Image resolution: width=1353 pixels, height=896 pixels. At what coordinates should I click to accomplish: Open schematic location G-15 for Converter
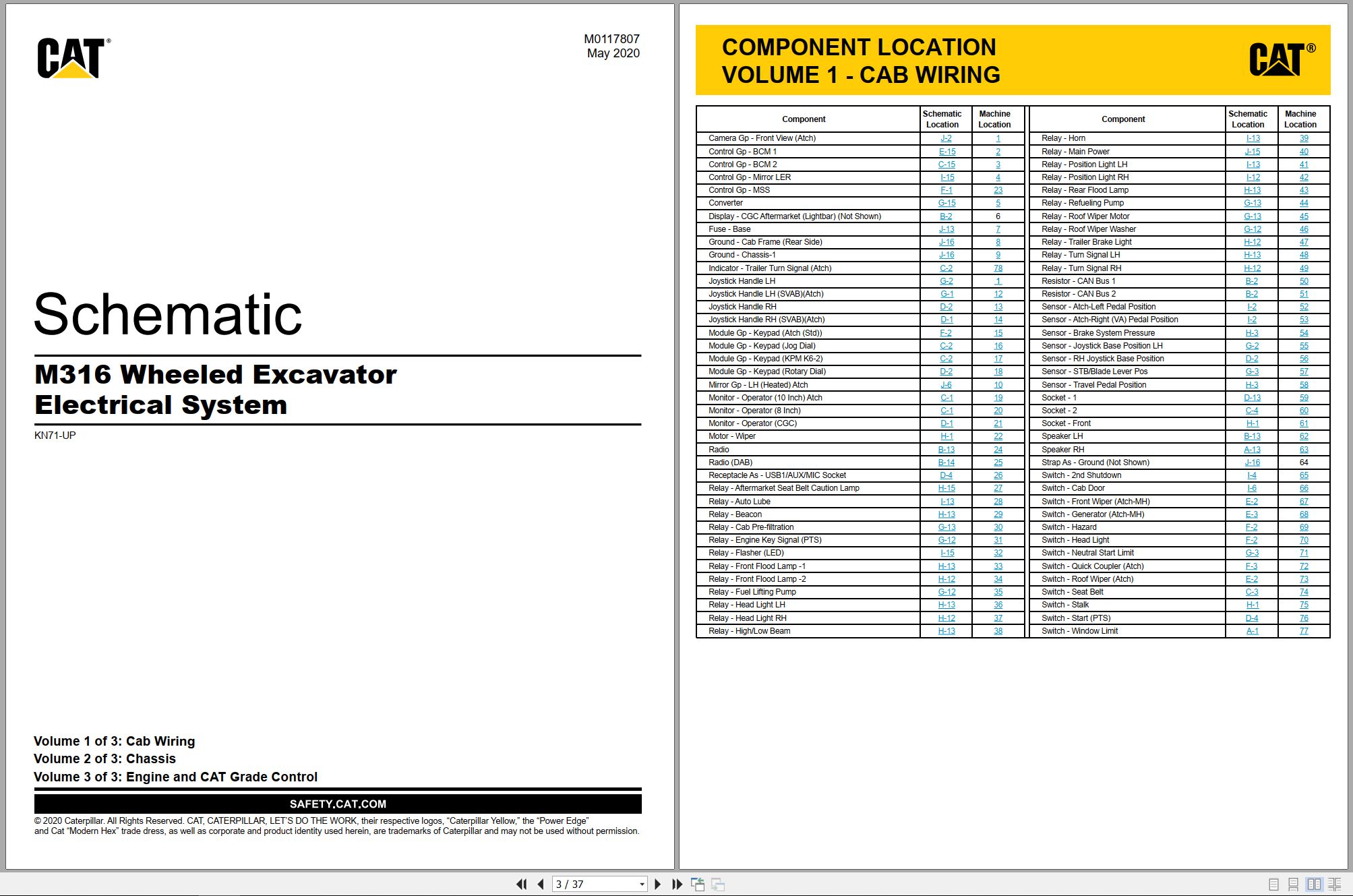pyautogui.click(x=946, y=203)
